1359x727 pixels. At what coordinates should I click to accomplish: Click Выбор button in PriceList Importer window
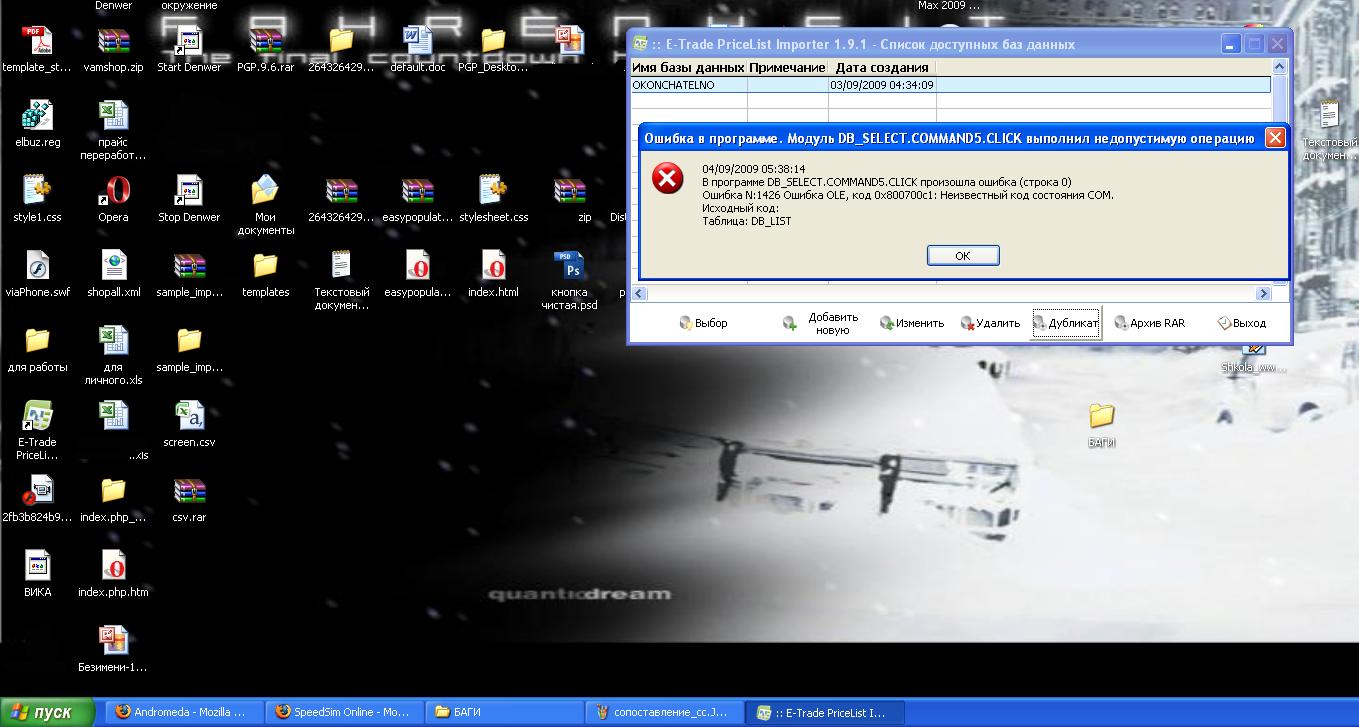(x=703, y=323)
